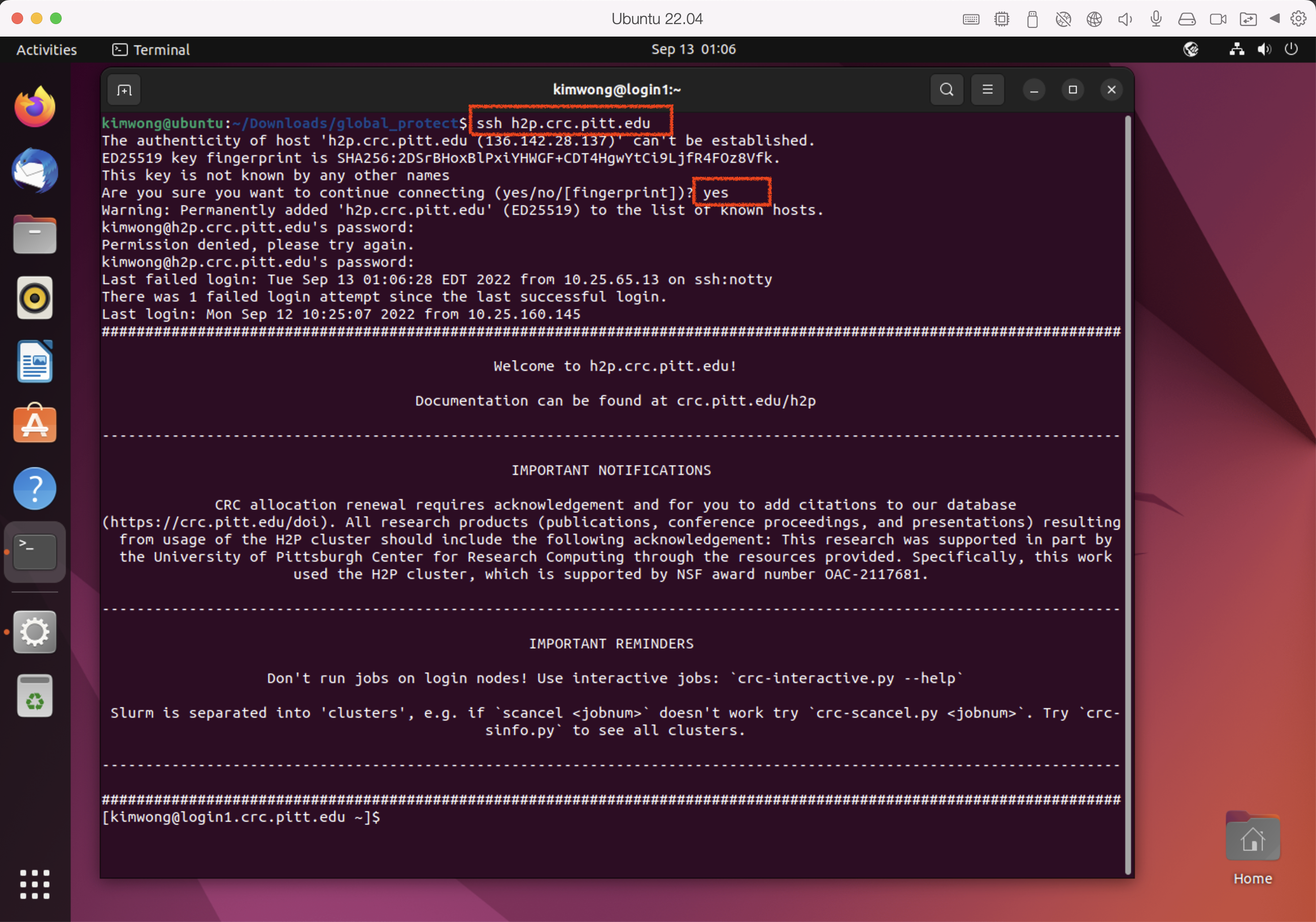1316x922 pixels.
Task: Show Applications grid
Action: pyautogui.click(x=35, y=884)
